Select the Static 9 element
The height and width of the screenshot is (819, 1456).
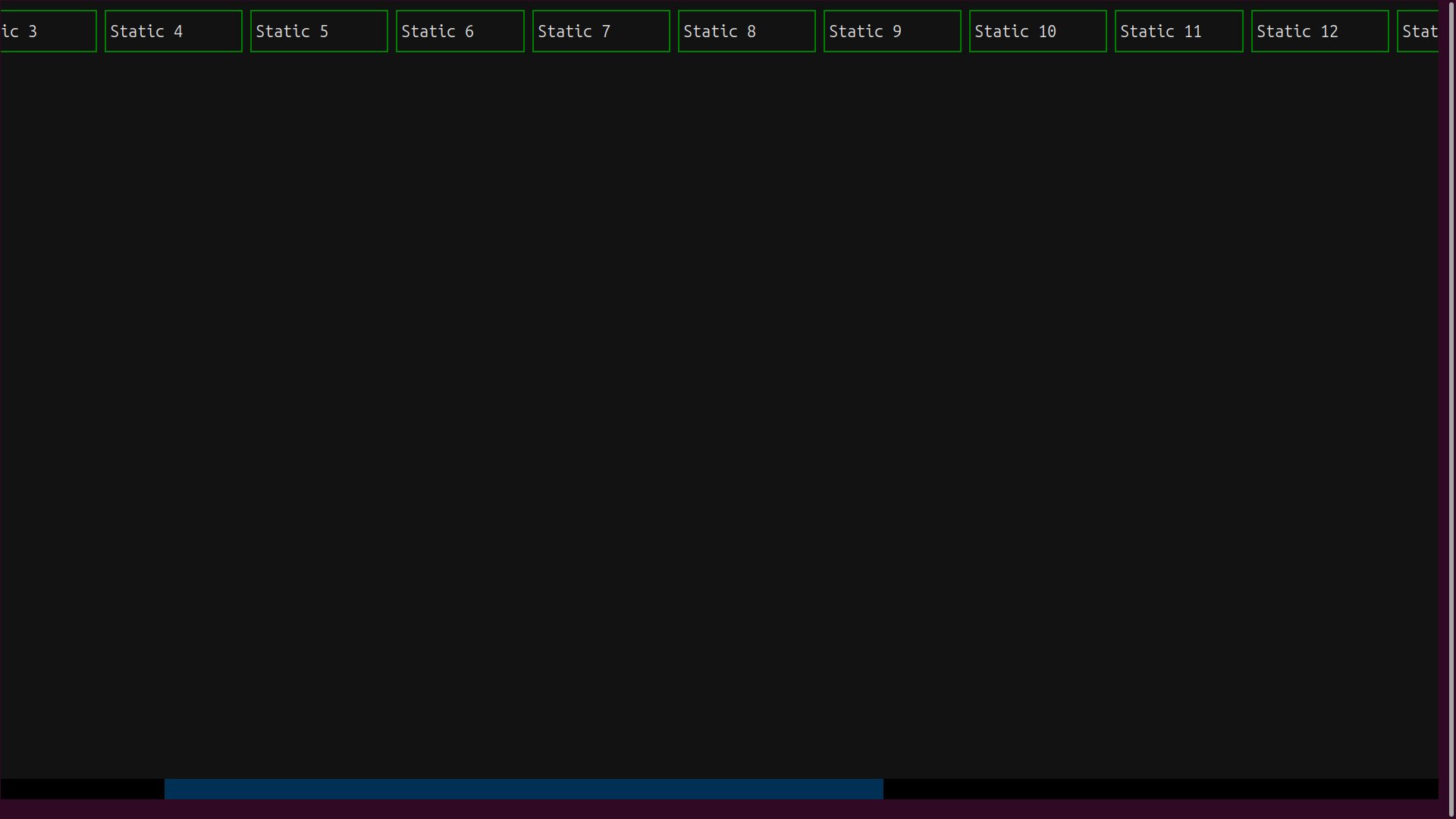[x=892, y=31]
